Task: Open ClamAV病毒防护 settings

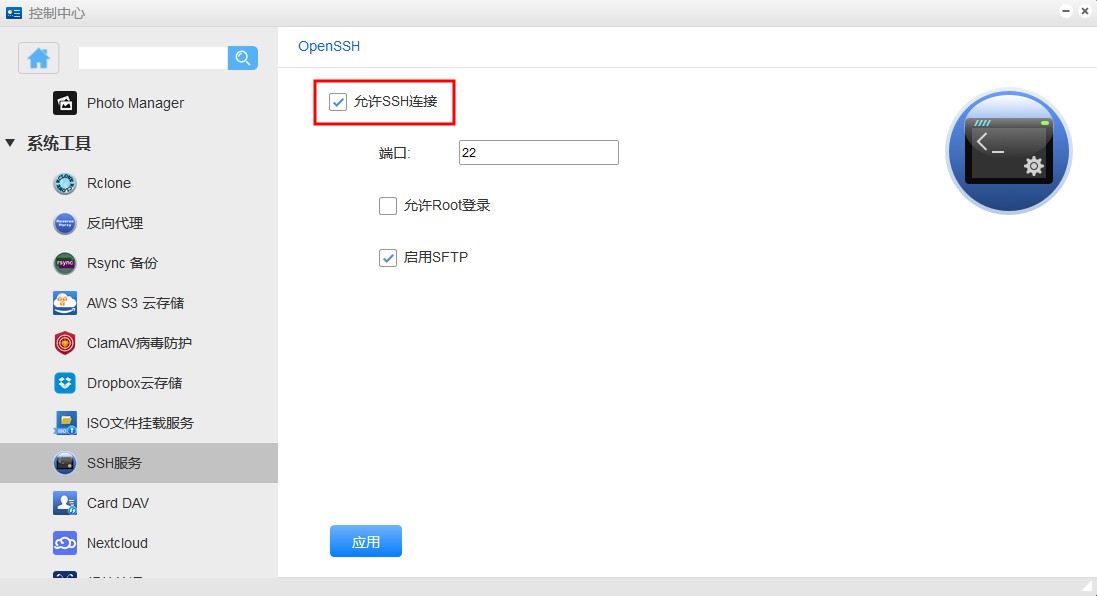Action: 139,343
